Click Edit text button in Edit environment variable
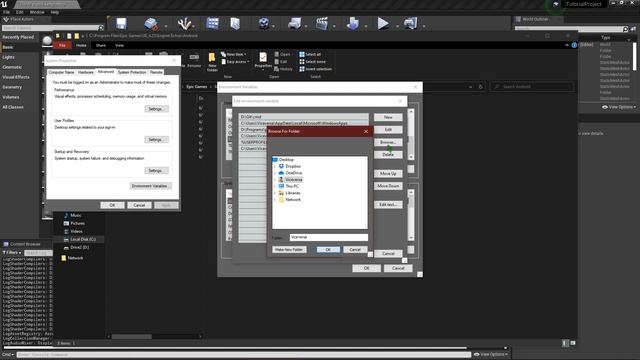Viewport: 640px width, 360px height. pos(388,204)
